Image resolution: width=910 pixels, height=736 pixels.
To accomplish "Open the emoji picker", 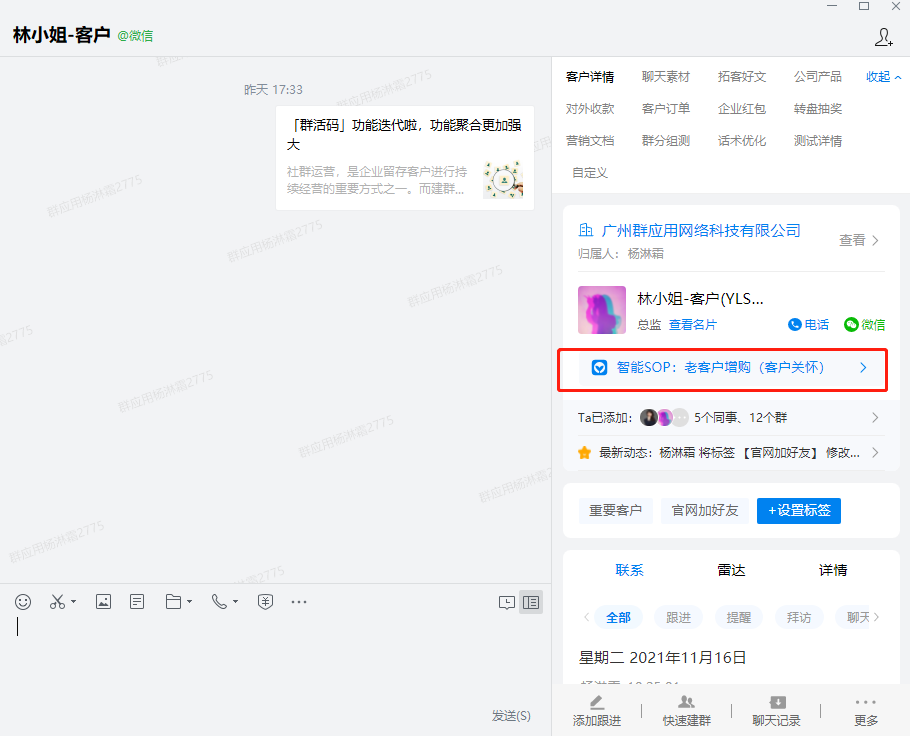I will tap(23, 601).
